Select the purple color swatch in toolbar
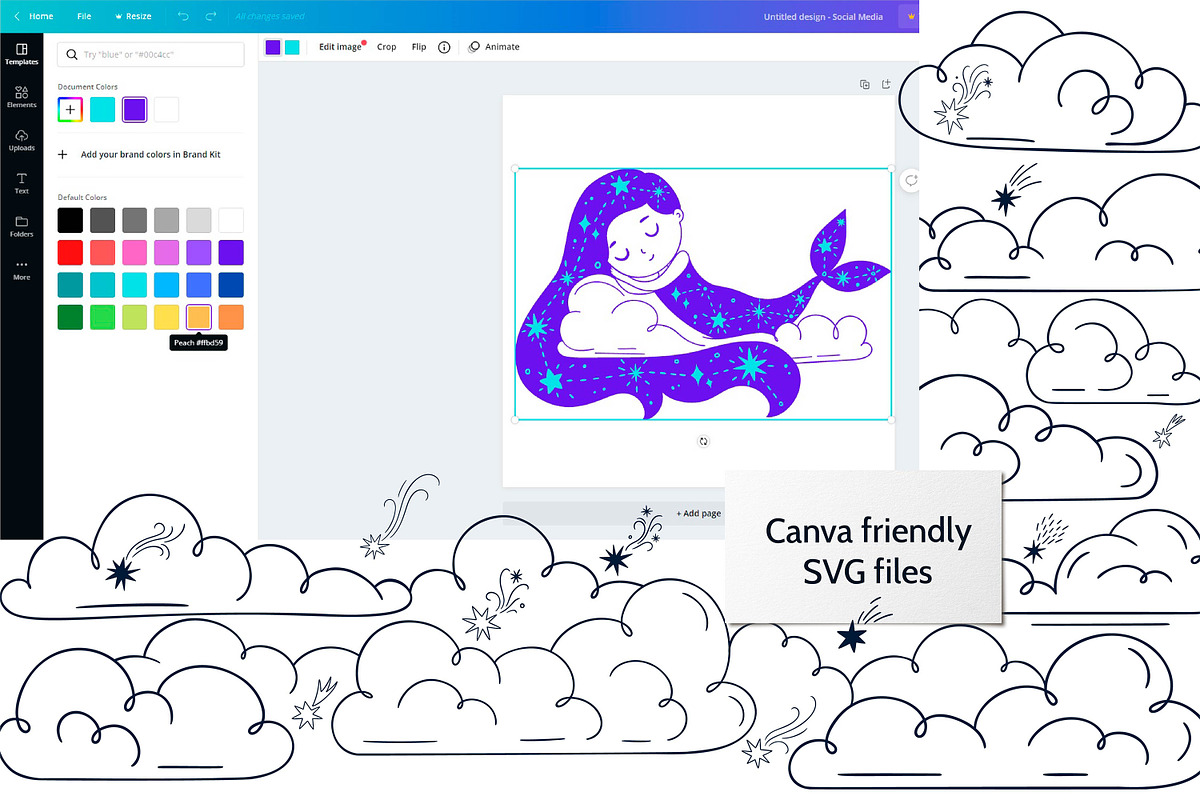This screenshot has height=800, width=1200. (x=273, y=47)
